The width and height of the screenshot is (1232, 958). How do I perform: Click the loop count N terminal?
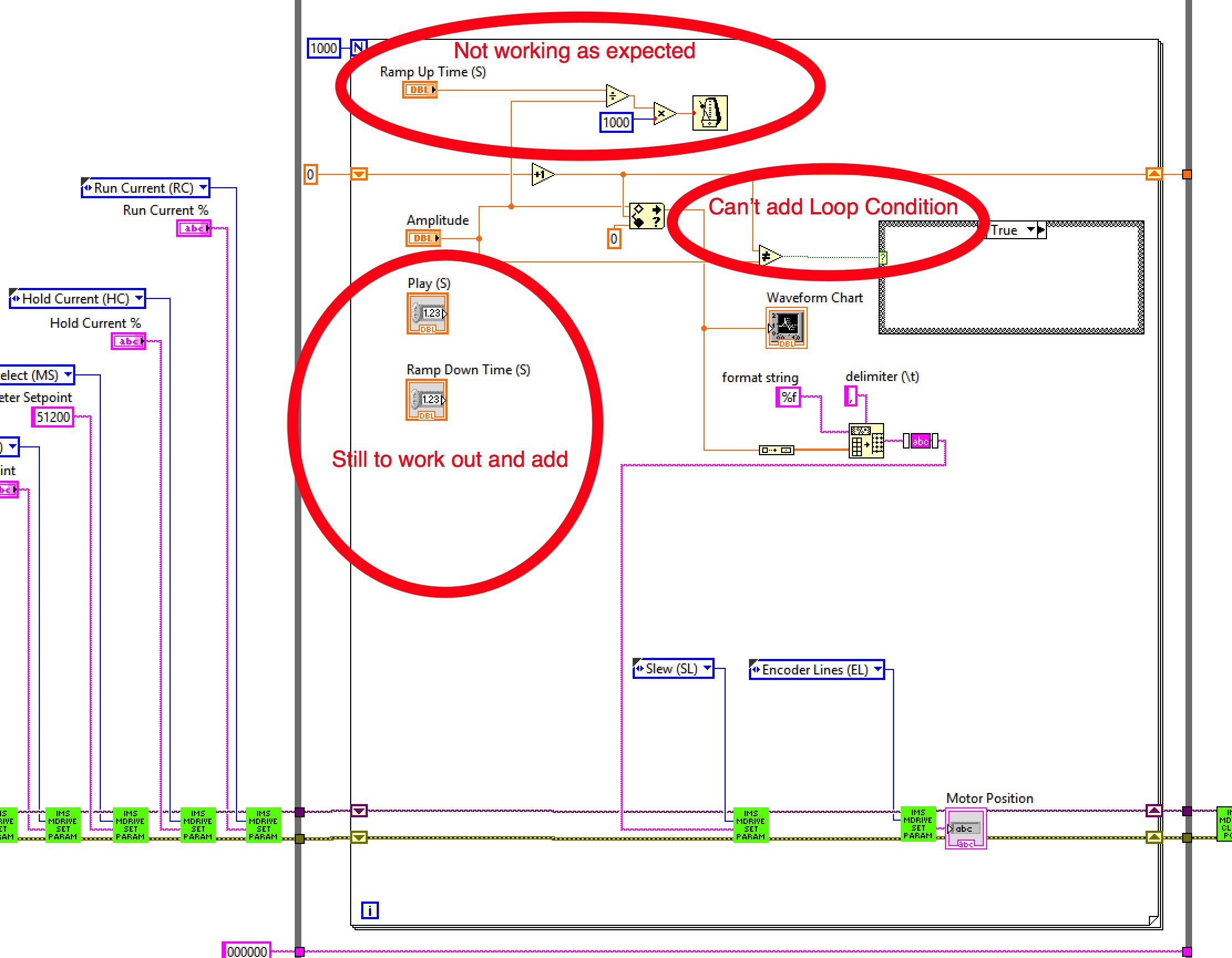click(358, 48)
